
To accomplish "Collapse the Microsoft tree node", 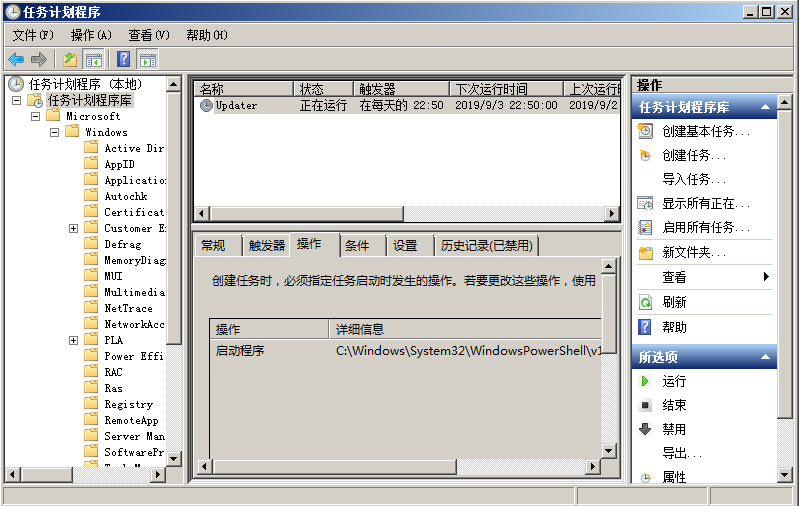I will (x=36, y=116).
